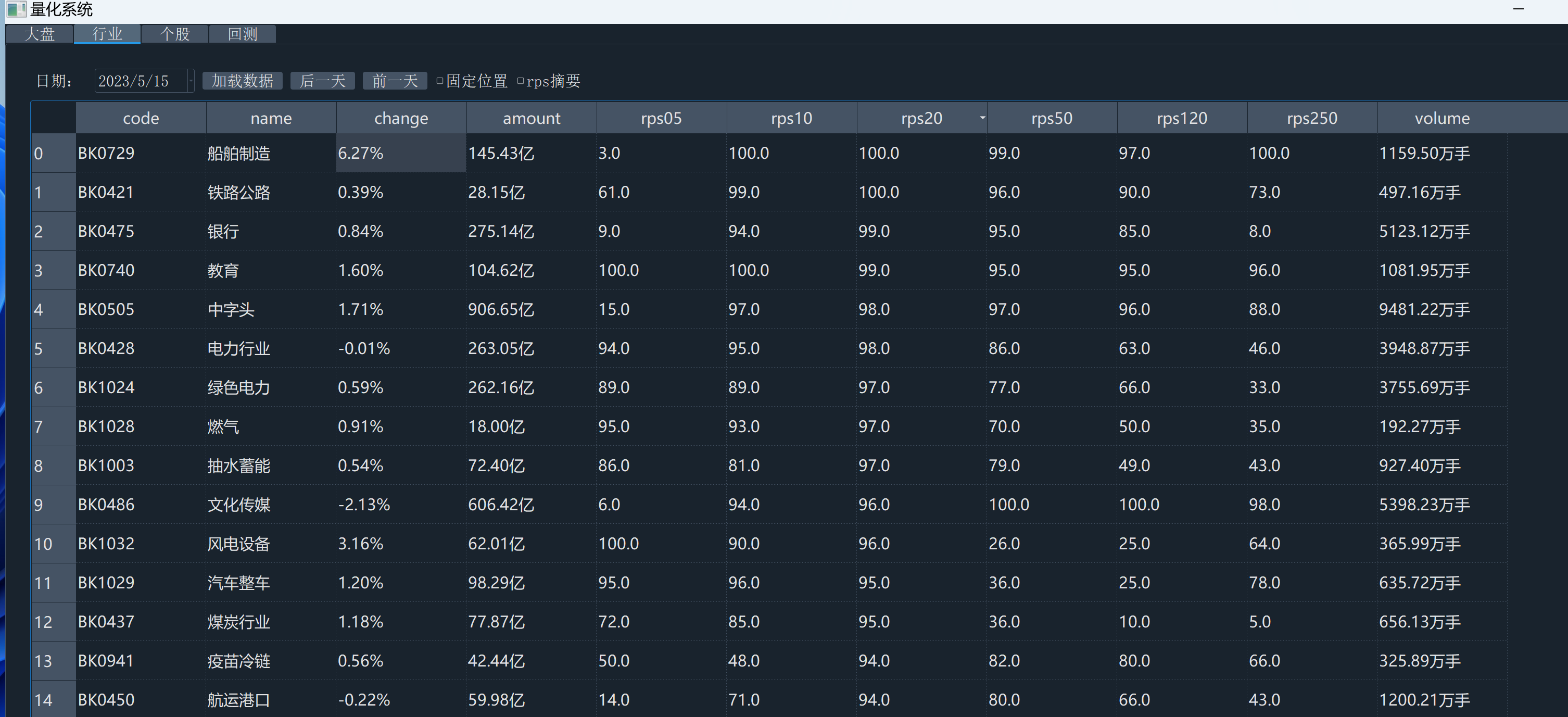The image size is (1568, 717).
Task: Click the amount column header
Action: 532,118
